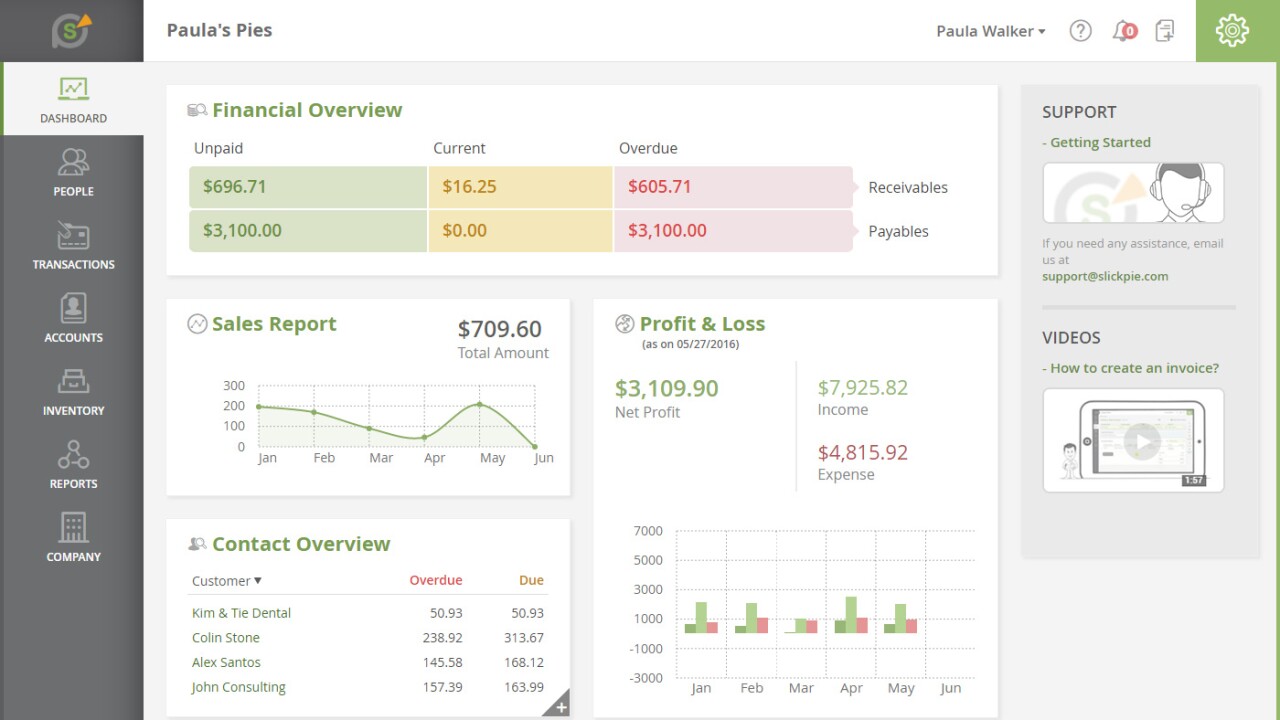This screenshot has height=720, width=1280.
Task: Click the SlickPie logo in top-left
Action: pos(71,31)
